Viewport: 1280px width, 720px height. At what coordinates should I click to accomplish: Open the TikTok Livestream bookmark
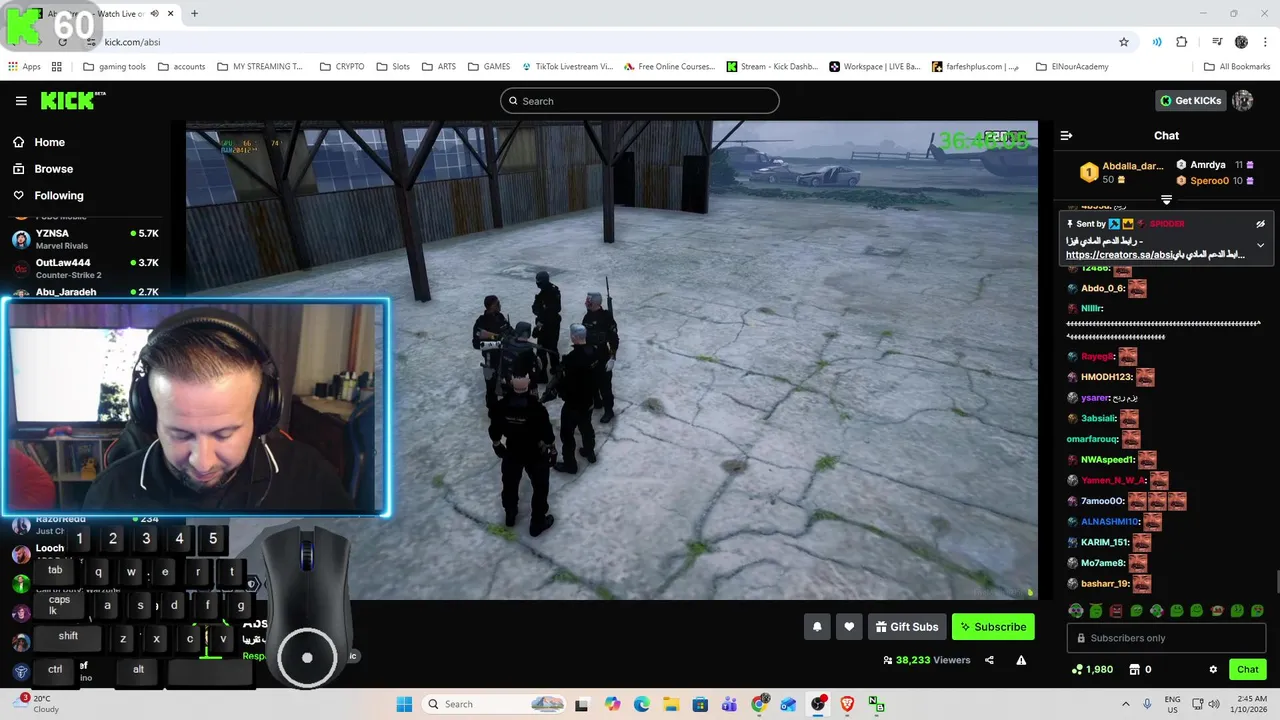pyautogui.click(x=567, y=67)
